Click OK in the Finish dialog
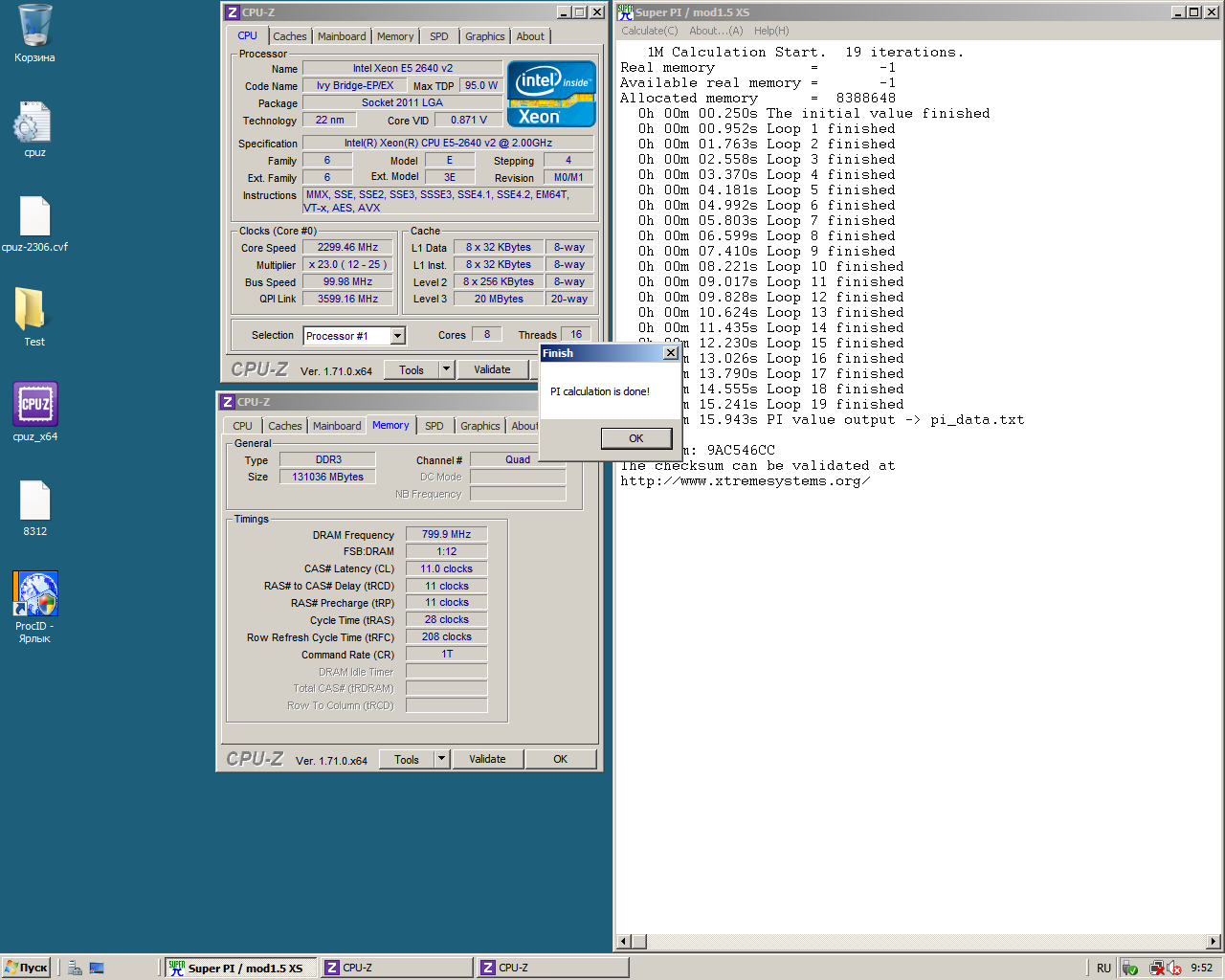Screen dimensions: 1225x980 pyautogui.click(x=636, y=438)
